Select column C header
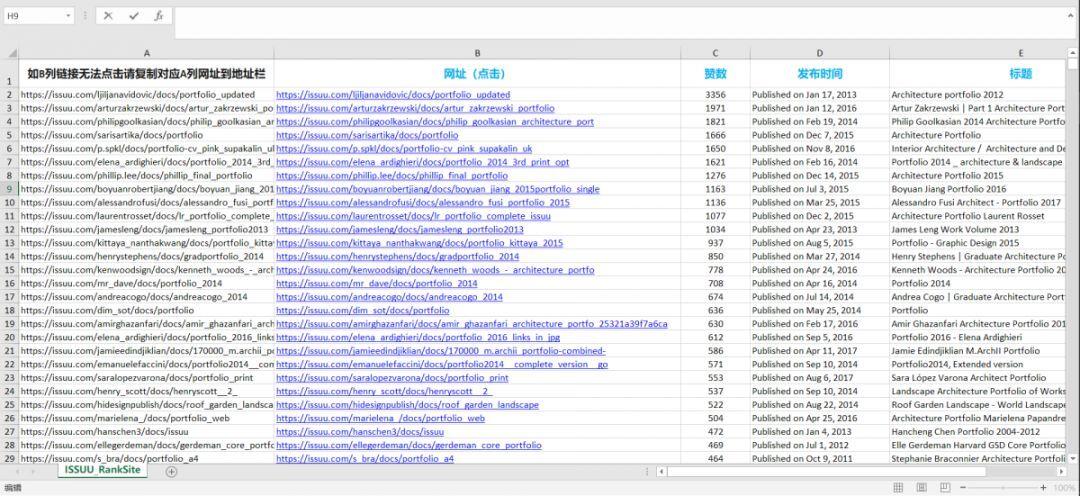This screenshot has width=1080, height=496. 716,53
